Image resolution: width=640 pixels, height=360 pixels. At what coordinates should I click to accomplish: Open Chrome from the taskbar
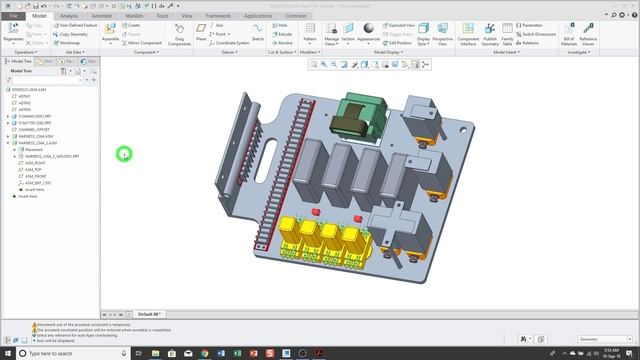tap(204, 353)
